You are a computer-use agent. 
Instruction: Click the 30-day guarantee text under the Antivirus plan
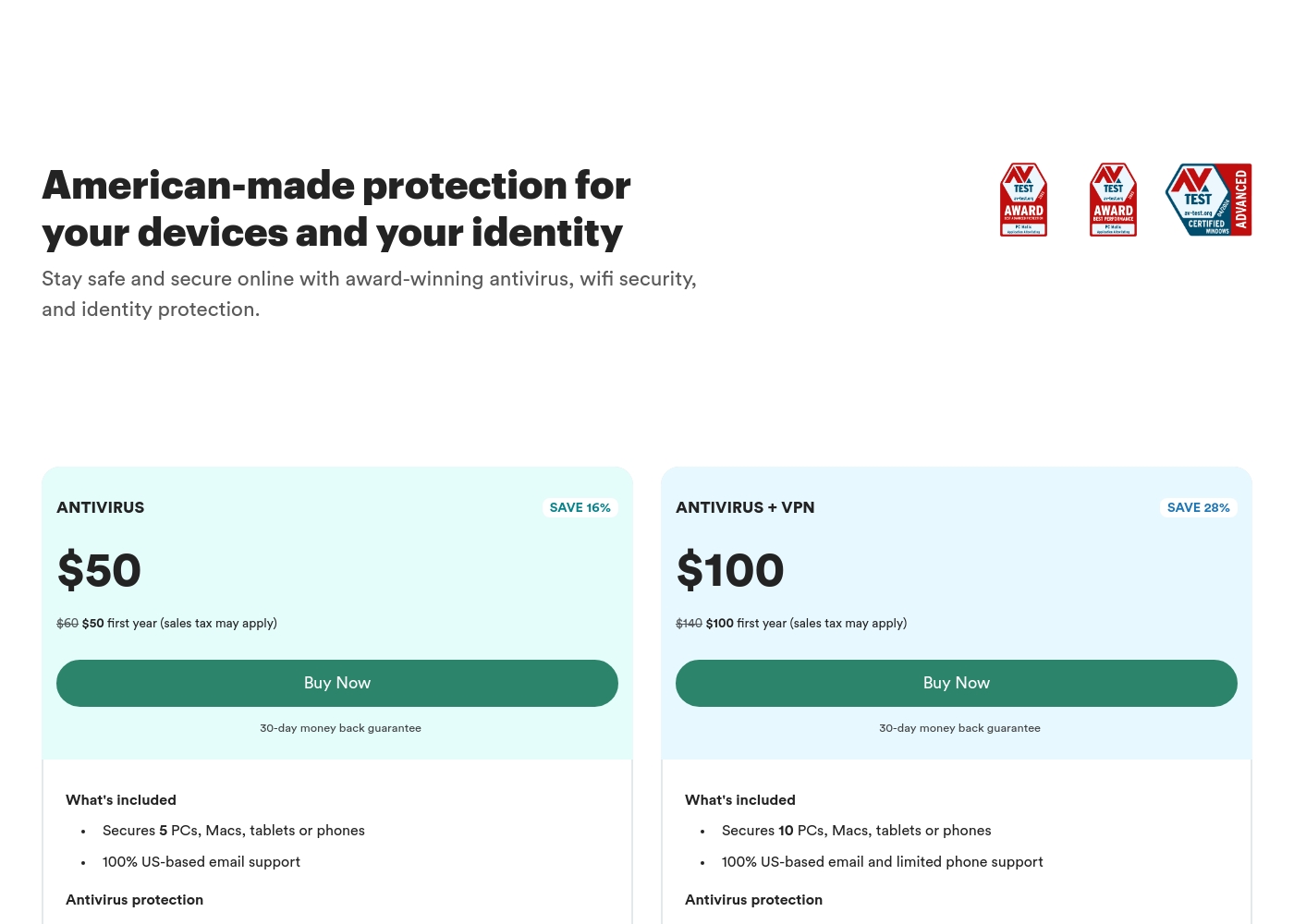340,728
